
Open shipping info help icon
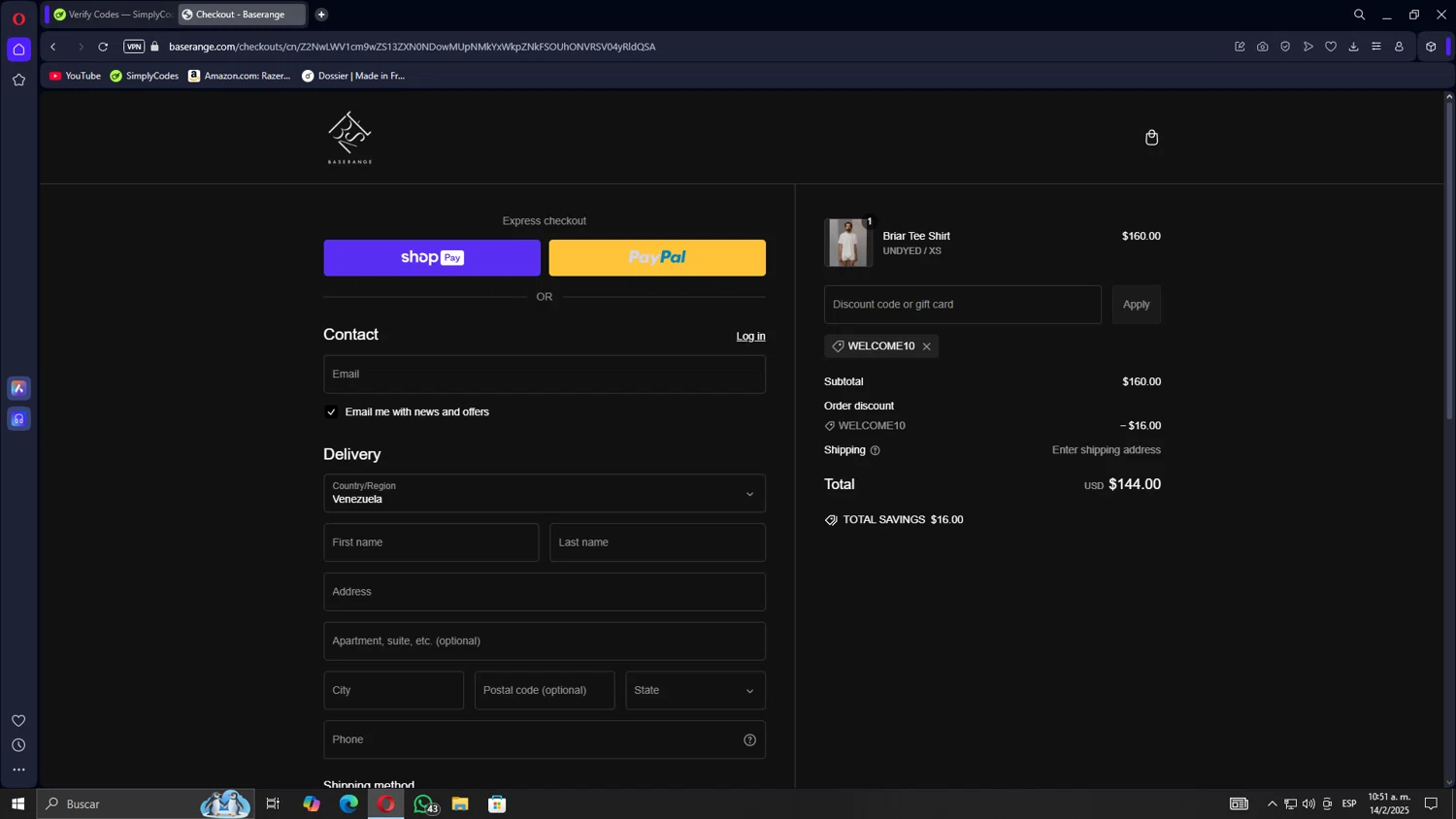(875, 450)
